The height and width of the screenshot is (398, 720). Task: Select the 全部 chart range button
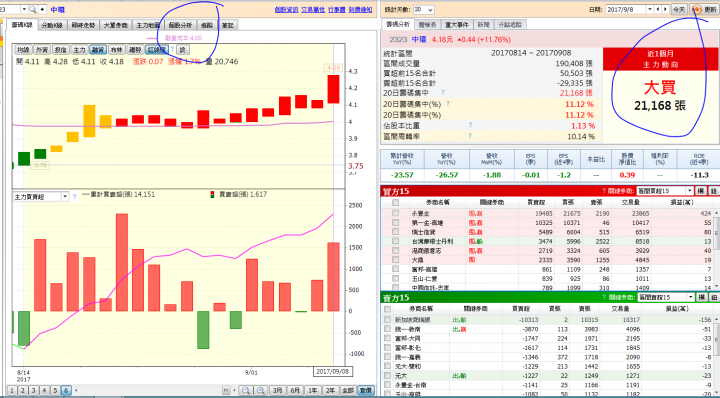coord(348,390)
